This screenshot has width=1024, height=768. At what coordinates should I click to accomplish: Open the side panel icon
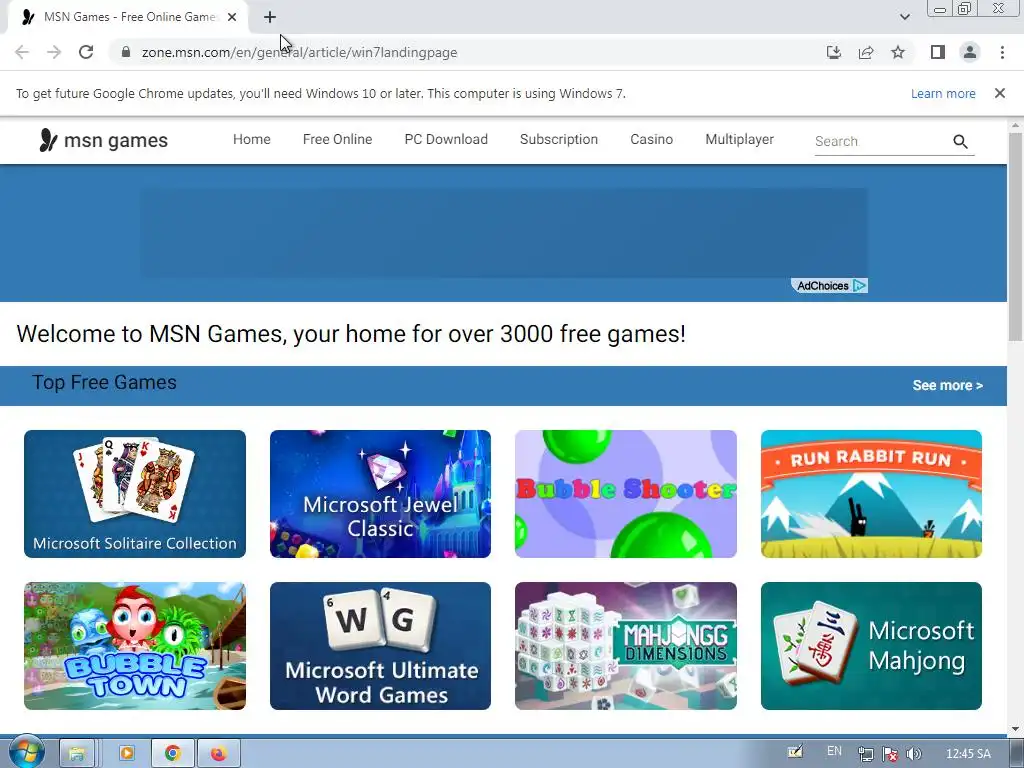[938, 52]
